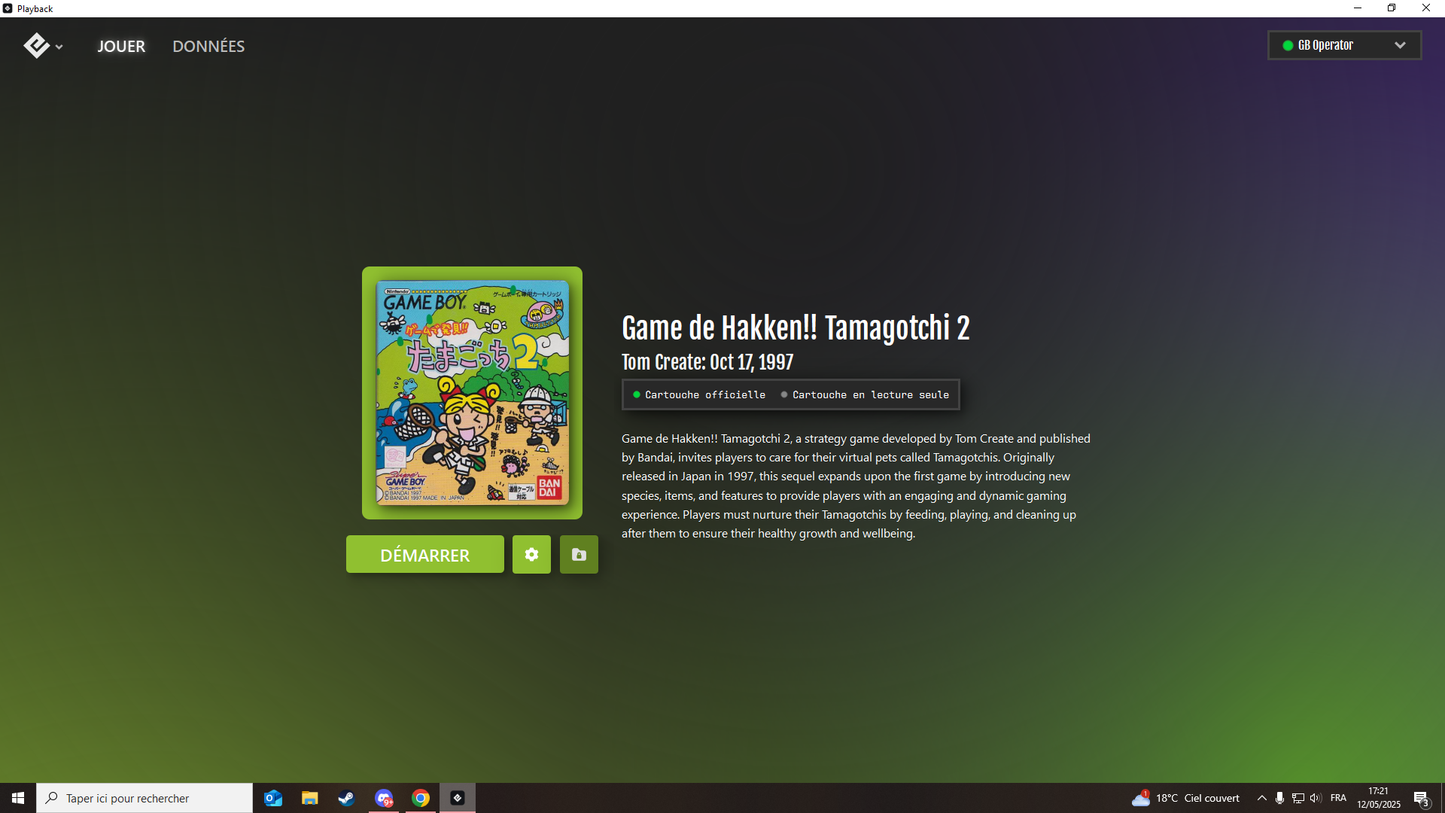The width and height of the screenshot is (1445, 813).
Task: Click the locked save folder icon
Action: [579, 554]
